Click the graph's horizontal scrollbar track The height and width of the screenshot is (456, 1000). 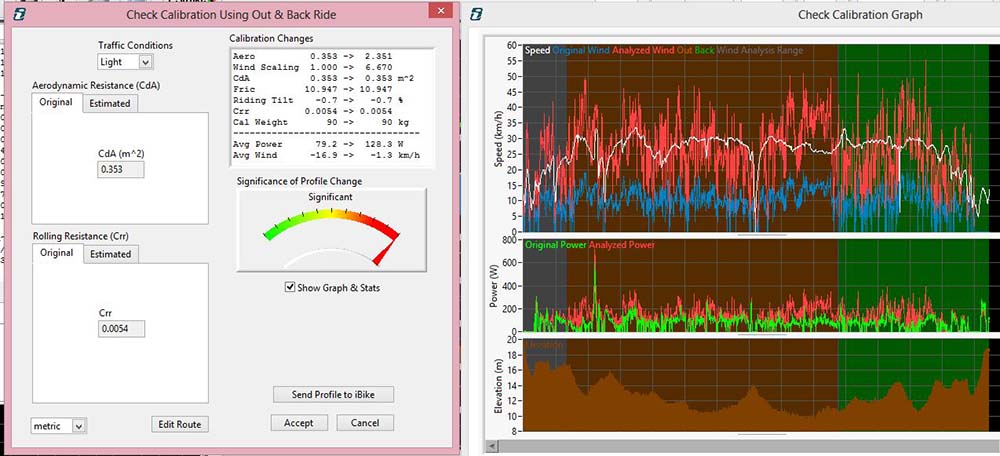click(x=740, y=446)
